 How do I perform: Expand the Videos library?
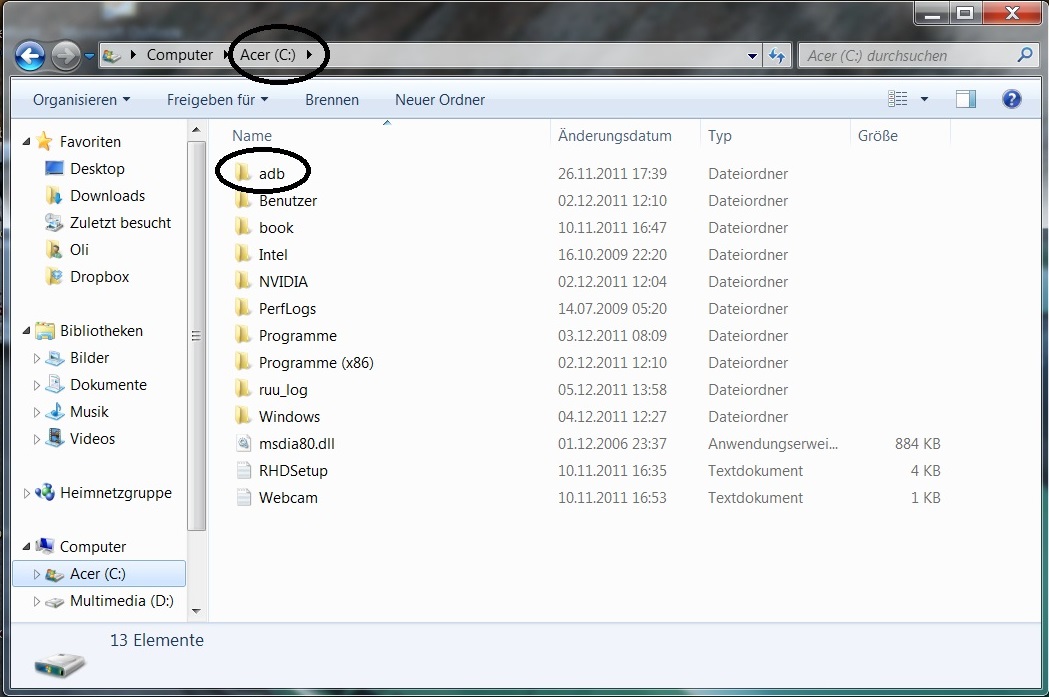37,439
